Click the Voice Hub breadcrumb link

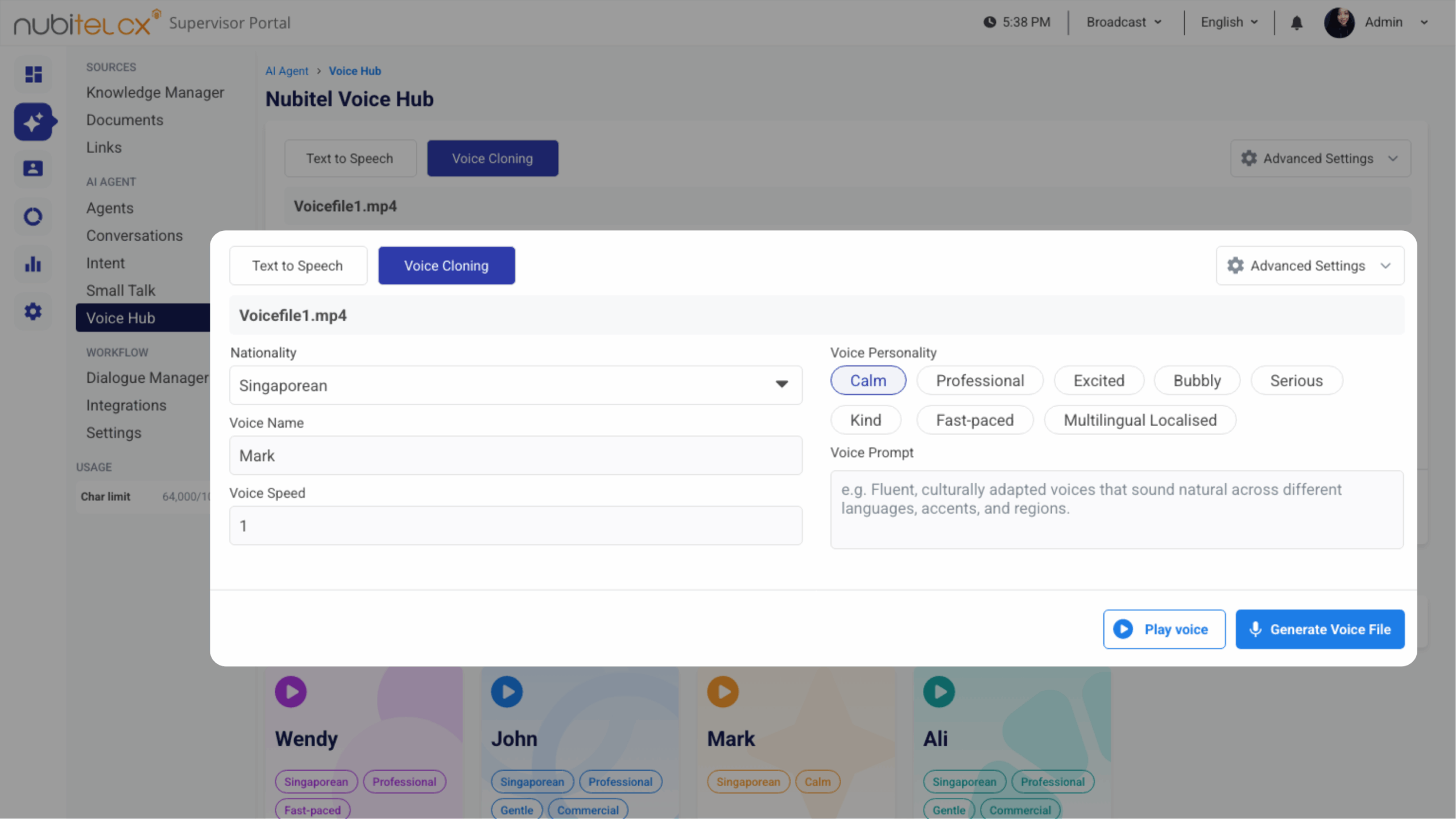pyautogui.click(x=355, y=71)
